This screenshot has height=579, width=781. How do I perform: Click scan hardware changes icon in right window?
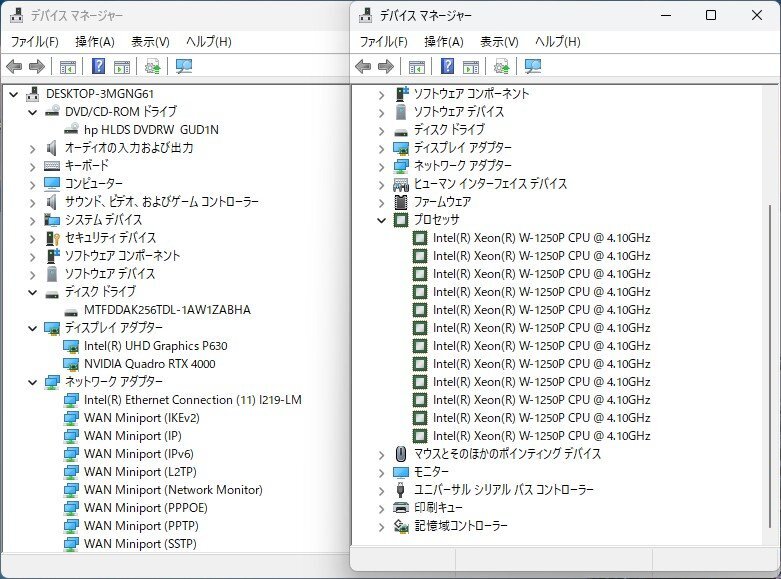[x=533, y=66]
